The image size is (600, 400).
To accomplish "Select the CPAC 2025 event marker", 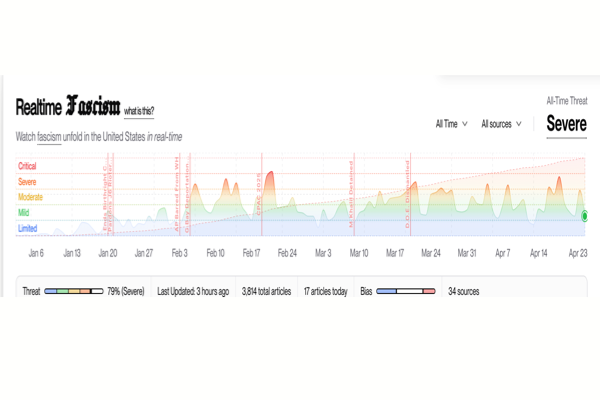I will [262, 195].
